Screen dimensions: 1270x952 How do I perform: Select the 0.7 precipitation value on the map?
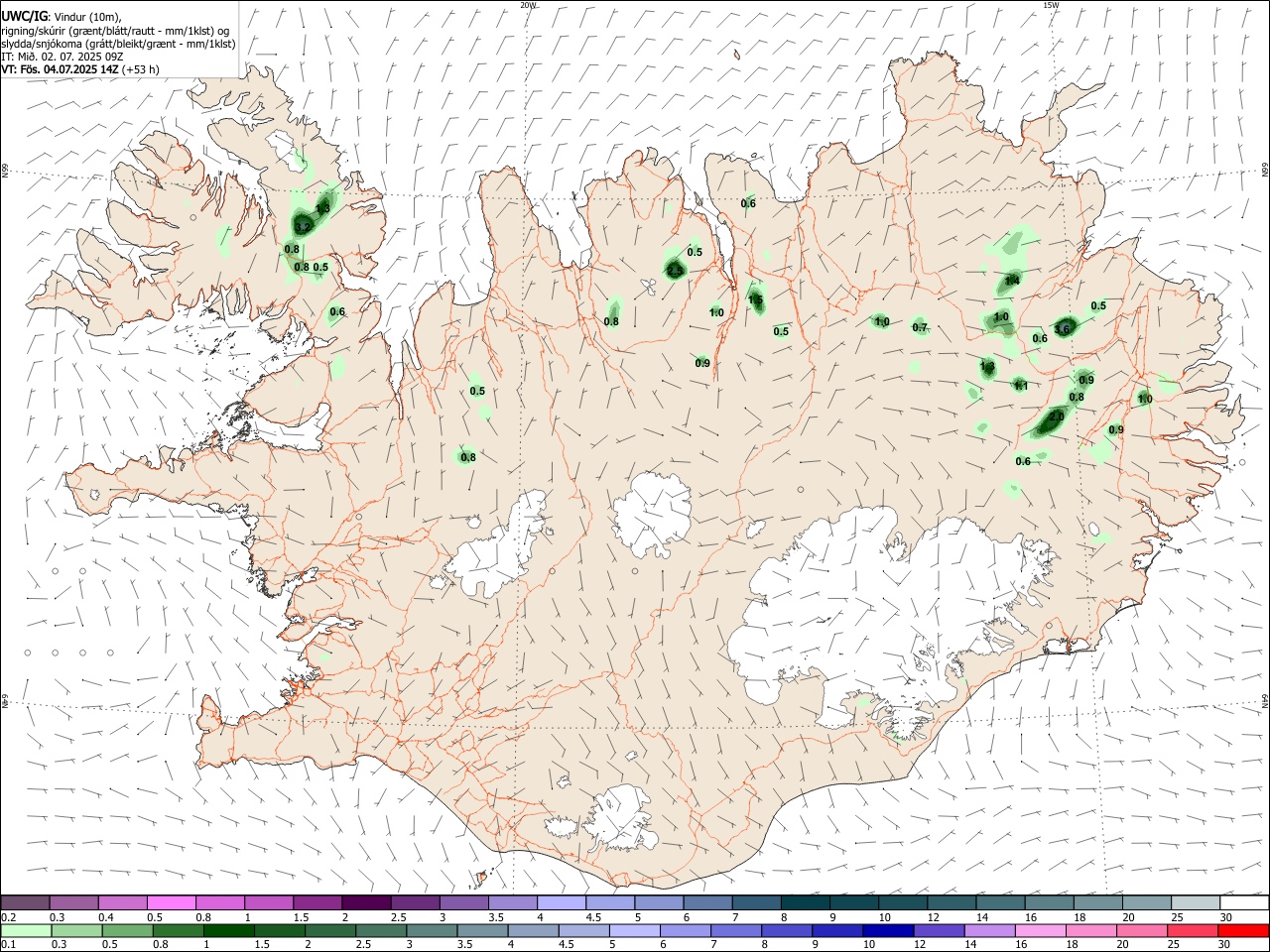point(920,327)
